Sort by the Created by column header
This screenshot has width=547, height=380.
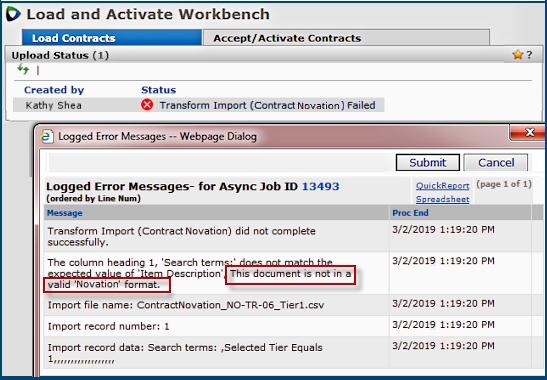pyautogui.click(x=54, y=90)
